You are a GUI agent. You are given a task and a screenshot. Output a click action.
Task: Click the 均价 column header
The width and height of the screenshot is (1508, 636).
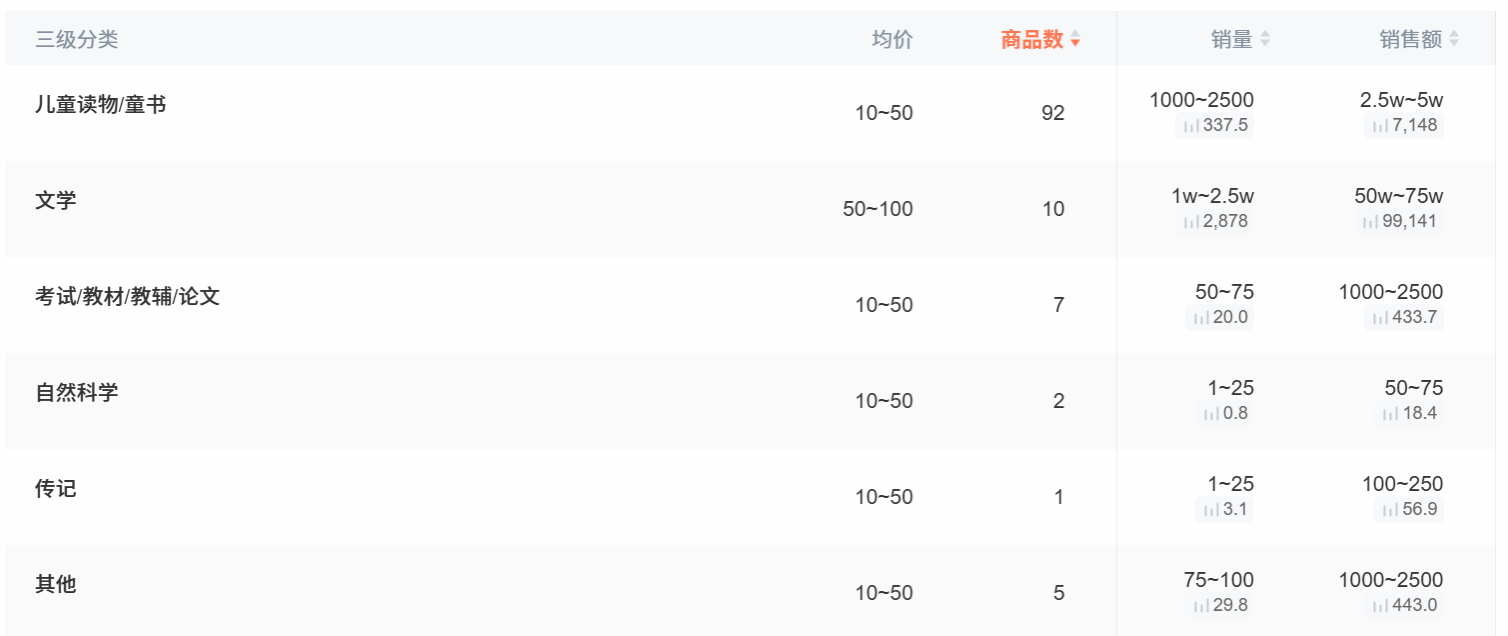coord(892,39)
